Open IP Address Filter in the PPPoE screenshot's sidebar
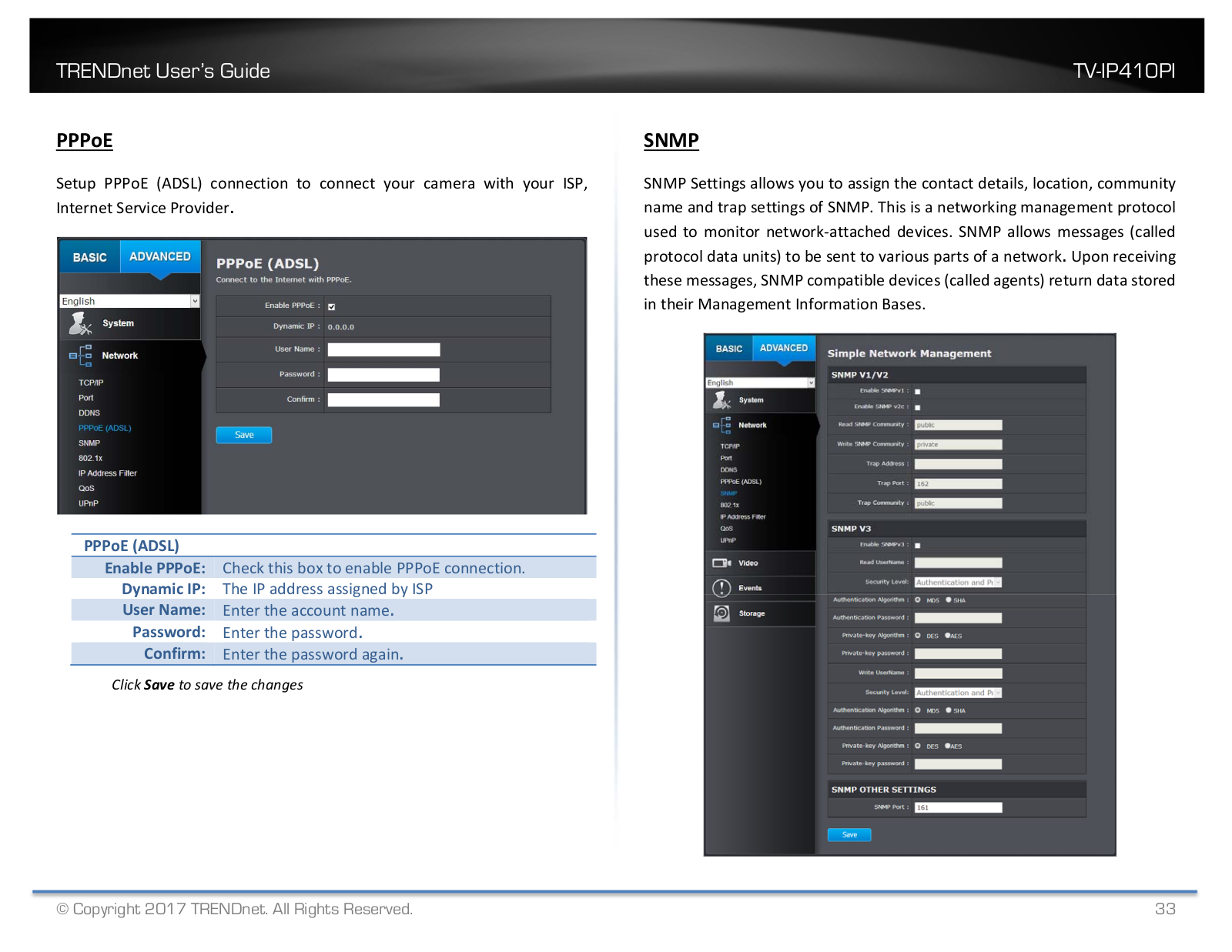 [x=108, y=473]
